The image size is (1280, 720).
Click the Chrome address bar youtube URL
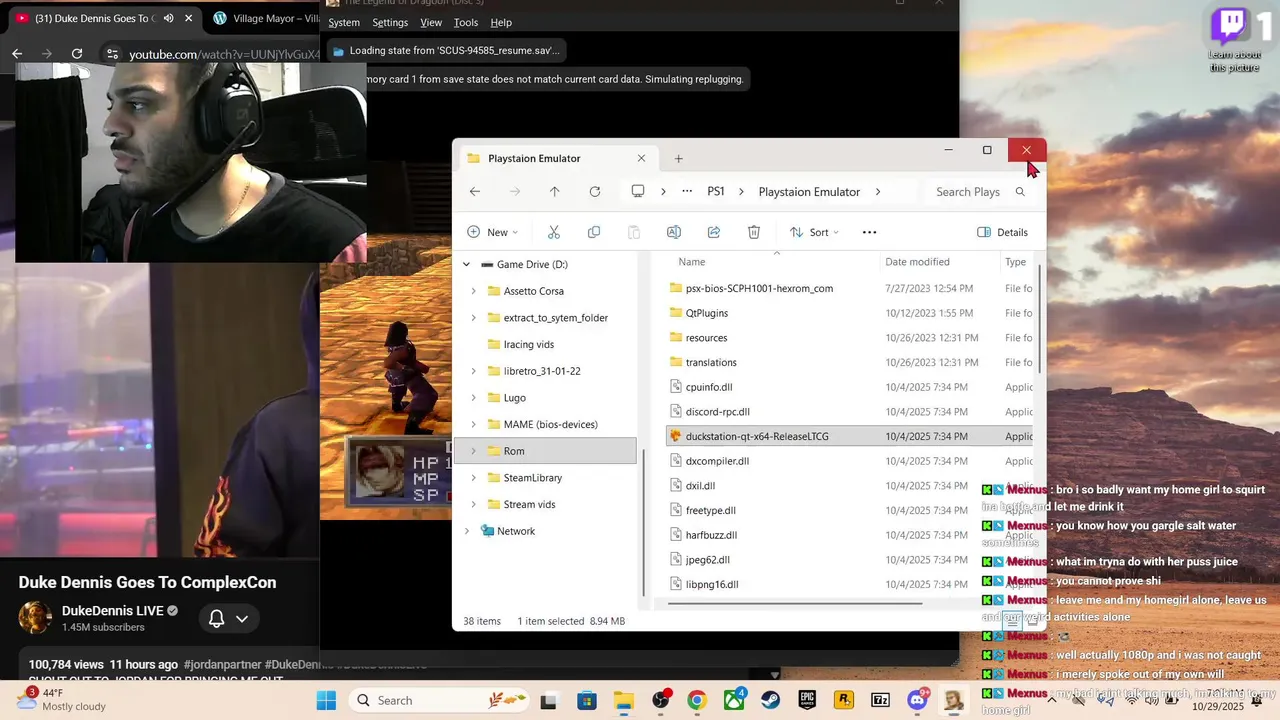[x=224, y=54]
